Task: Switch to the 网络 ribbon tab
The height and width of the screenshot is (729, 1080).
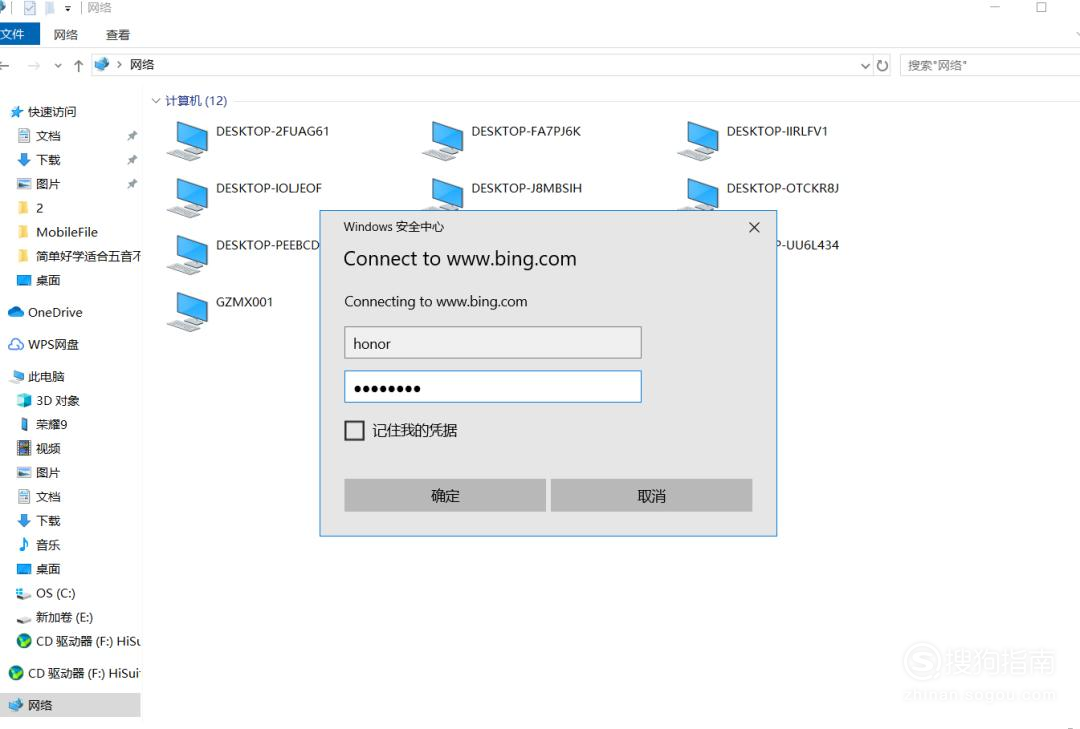Action: click(x=66, y=34)
